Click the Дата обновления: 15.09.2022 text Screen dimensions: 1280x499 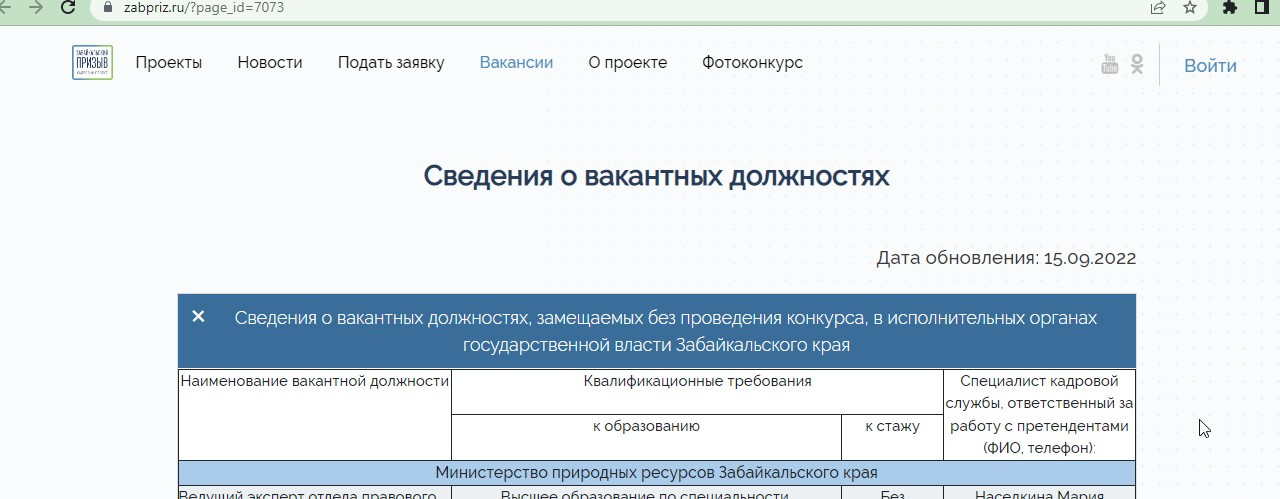click(x=1006, y=258)
